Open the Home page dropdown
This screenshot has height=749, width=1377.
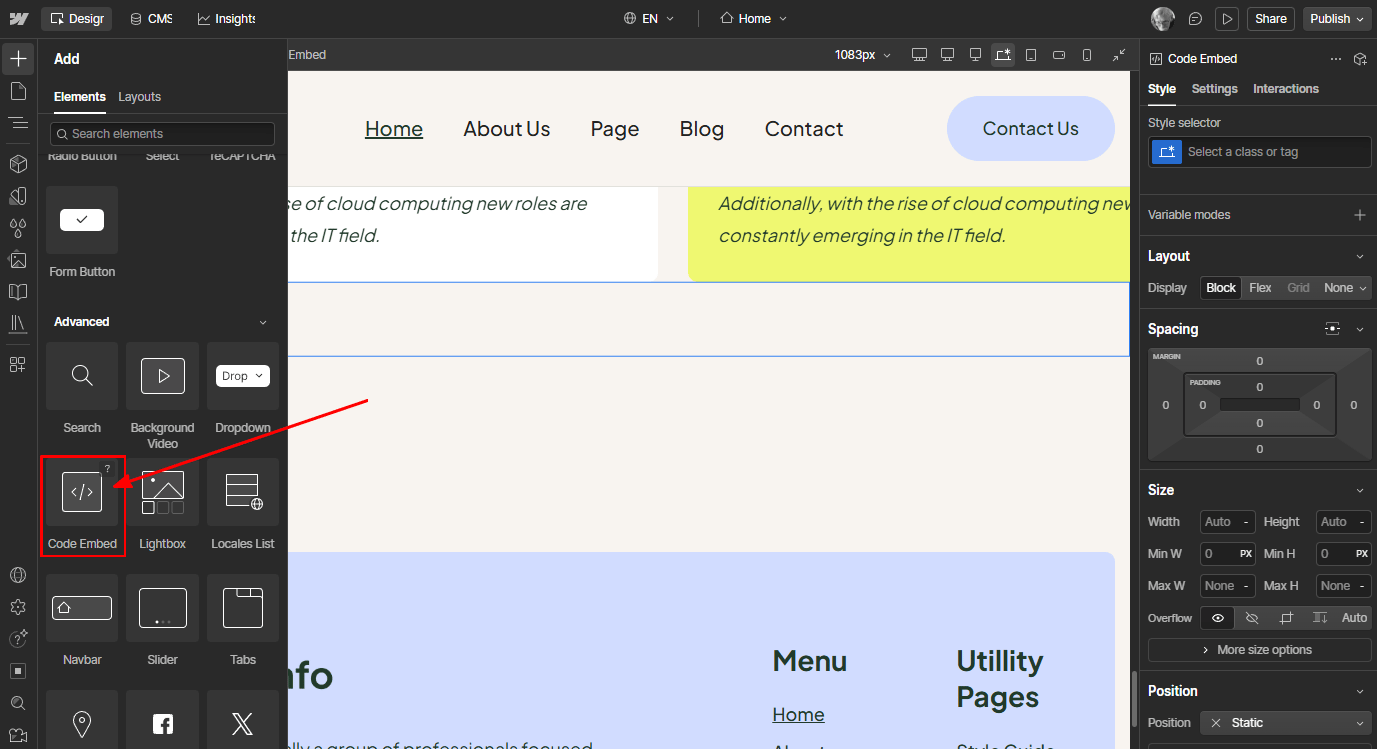(754, 18)
